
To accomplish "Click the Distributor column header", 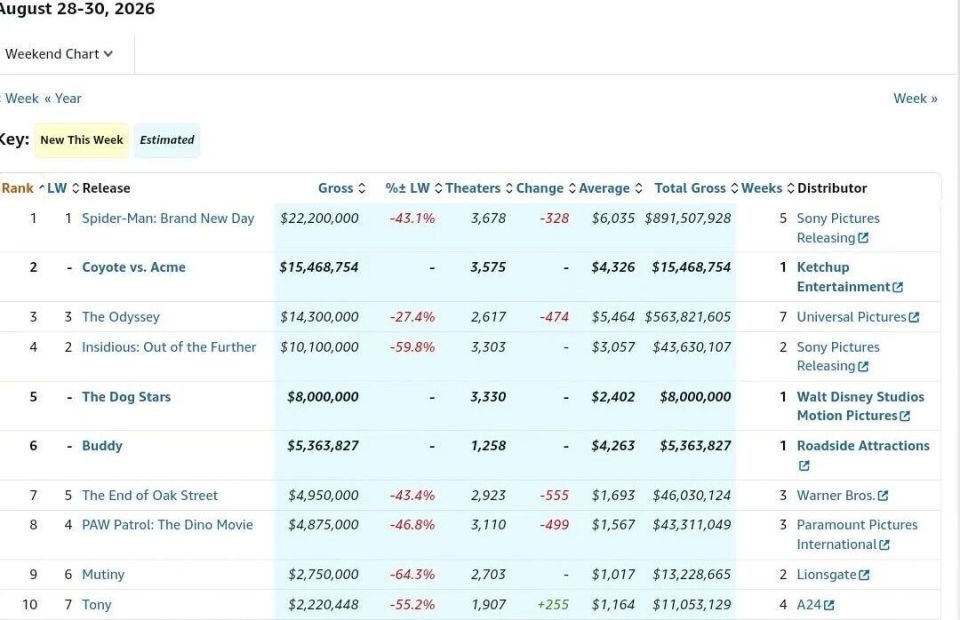I will [x=832, y=188].
